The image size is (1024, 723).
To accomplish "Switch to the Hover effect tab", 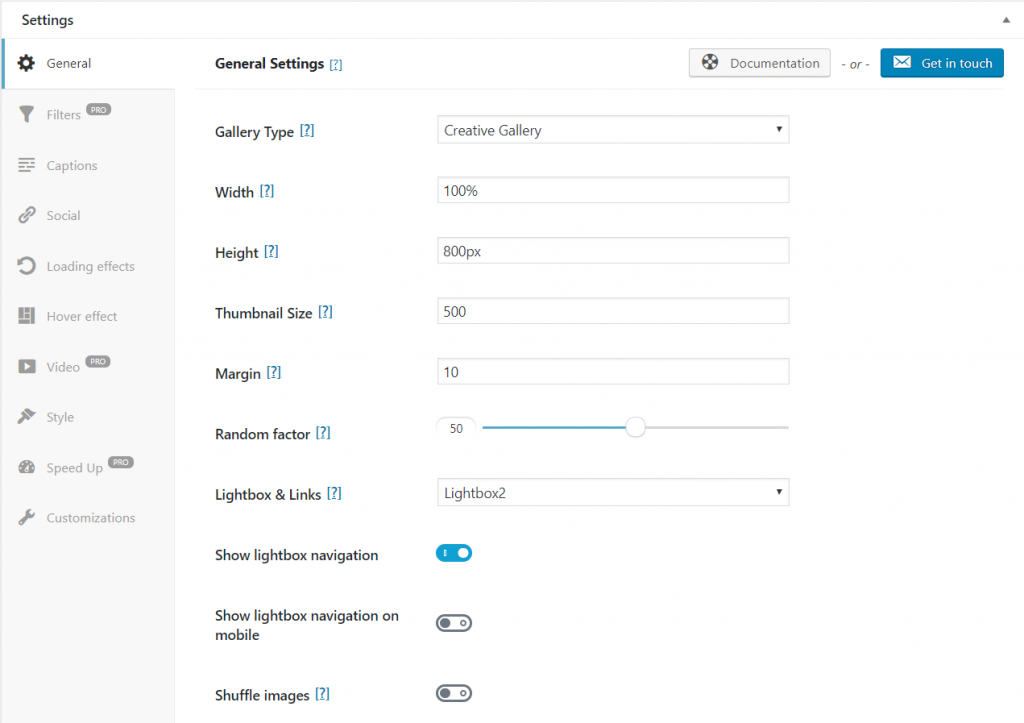I will point(89,316).
